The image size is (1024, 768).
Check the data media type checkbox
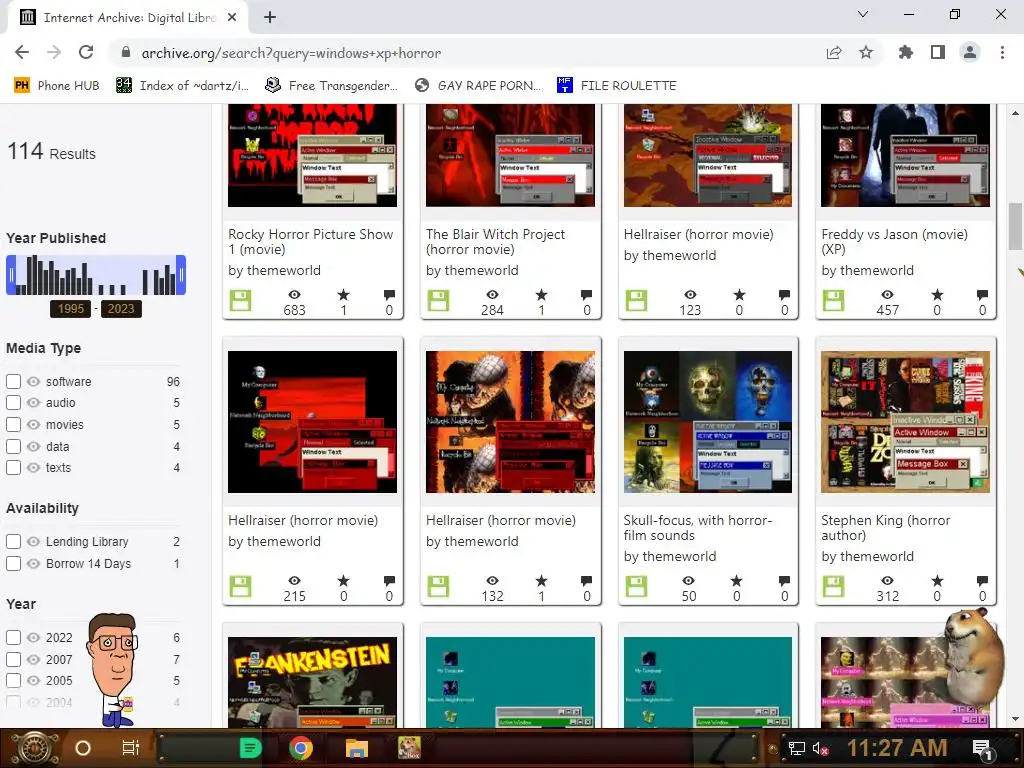[13, 446]
